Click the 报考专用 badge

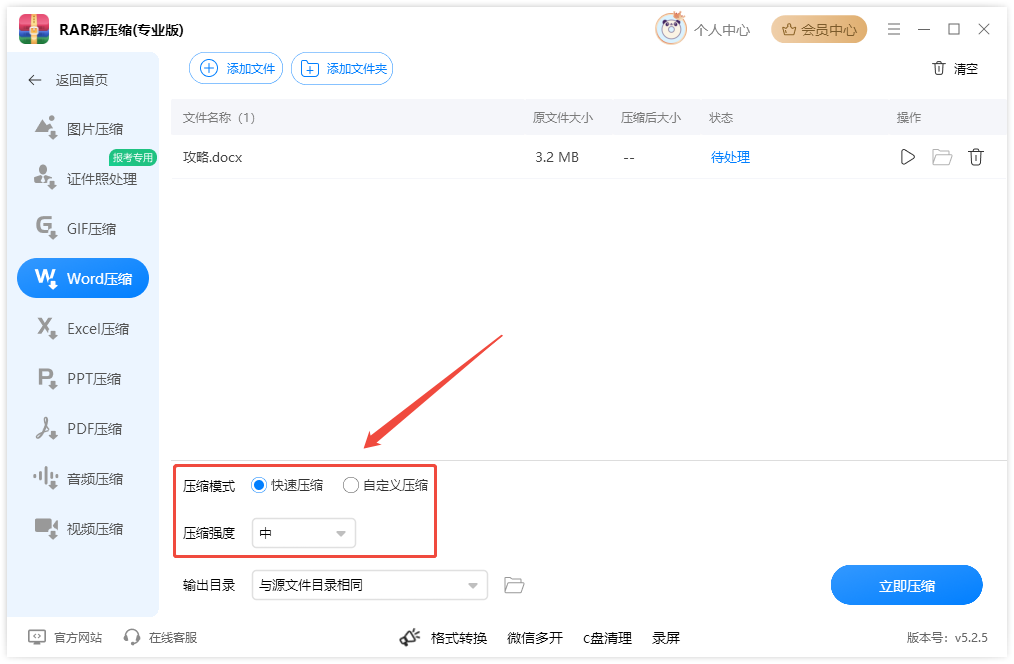point(133,157)
